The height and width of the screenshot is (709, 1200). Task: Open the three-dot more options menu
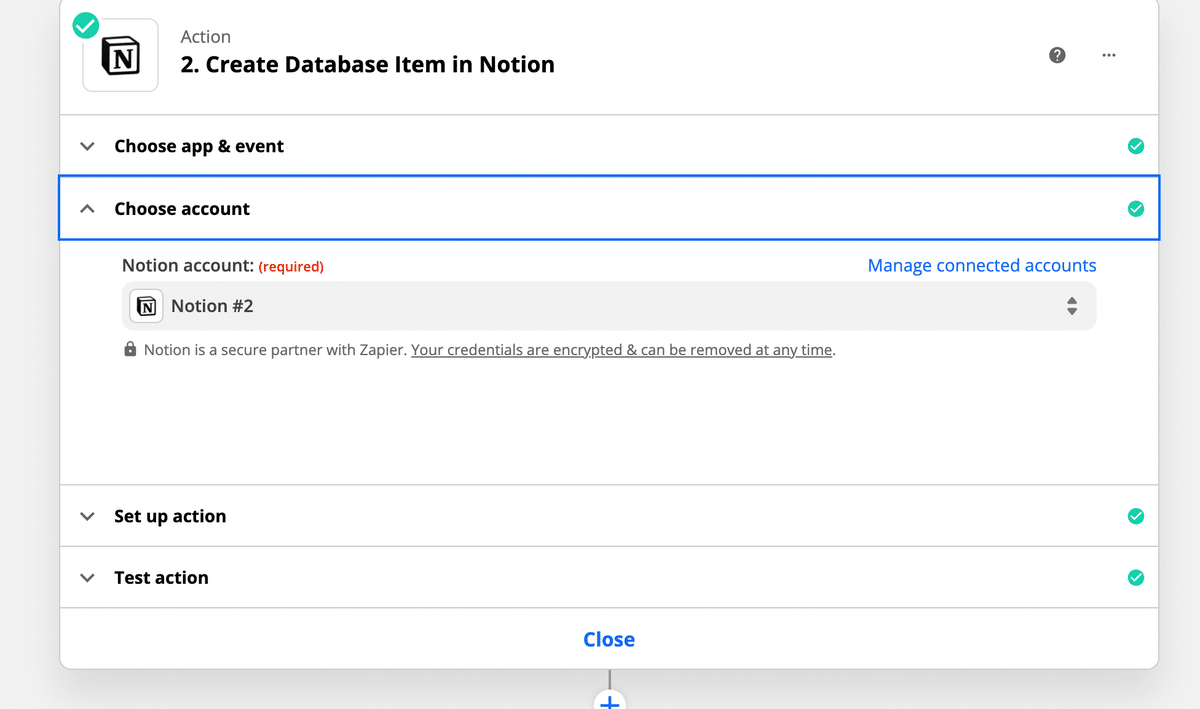pos(1109,55)
